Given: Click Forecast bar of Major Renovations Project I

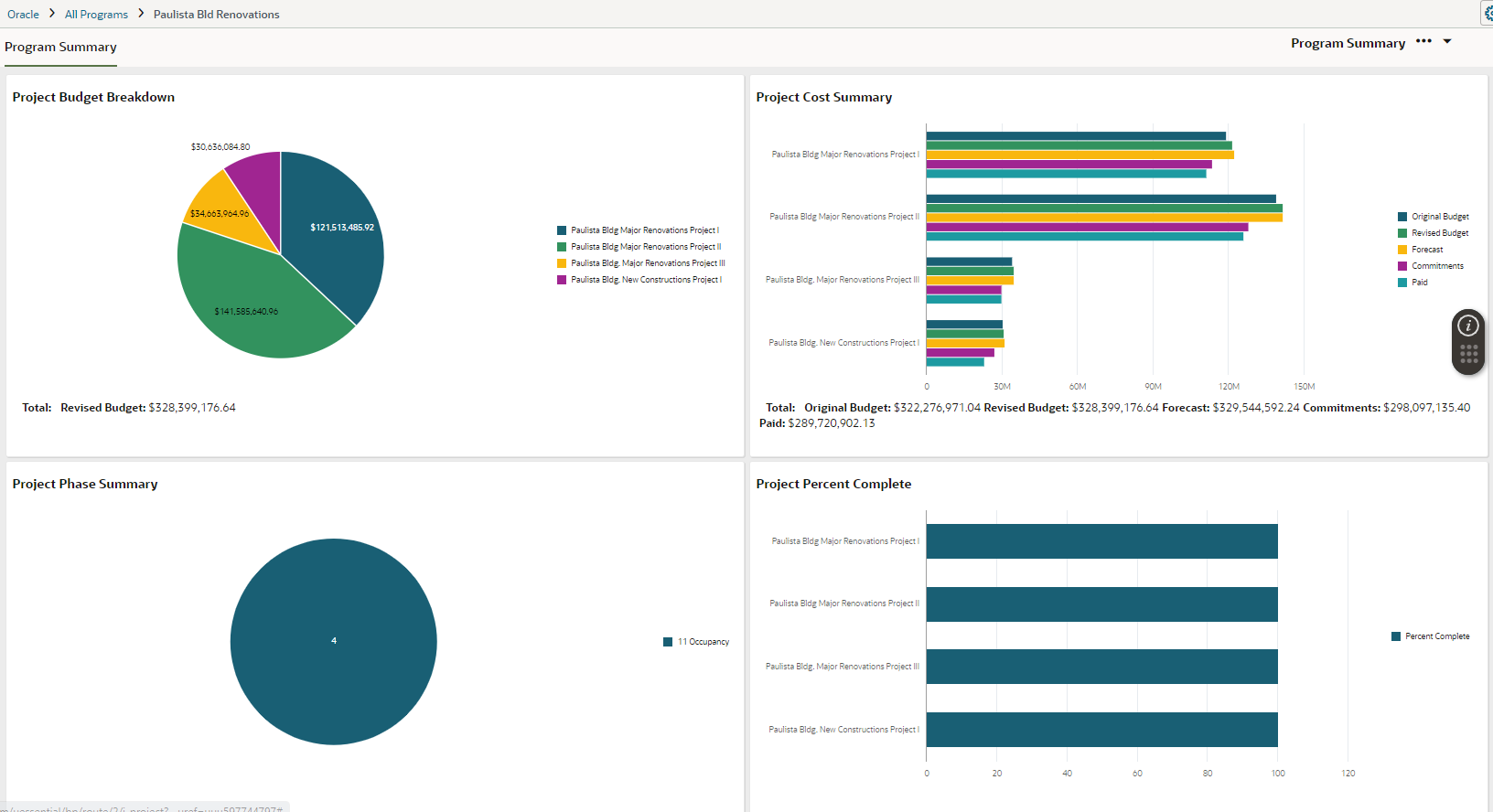Looking at the screenshot, I should click(x=1080, y=155).
